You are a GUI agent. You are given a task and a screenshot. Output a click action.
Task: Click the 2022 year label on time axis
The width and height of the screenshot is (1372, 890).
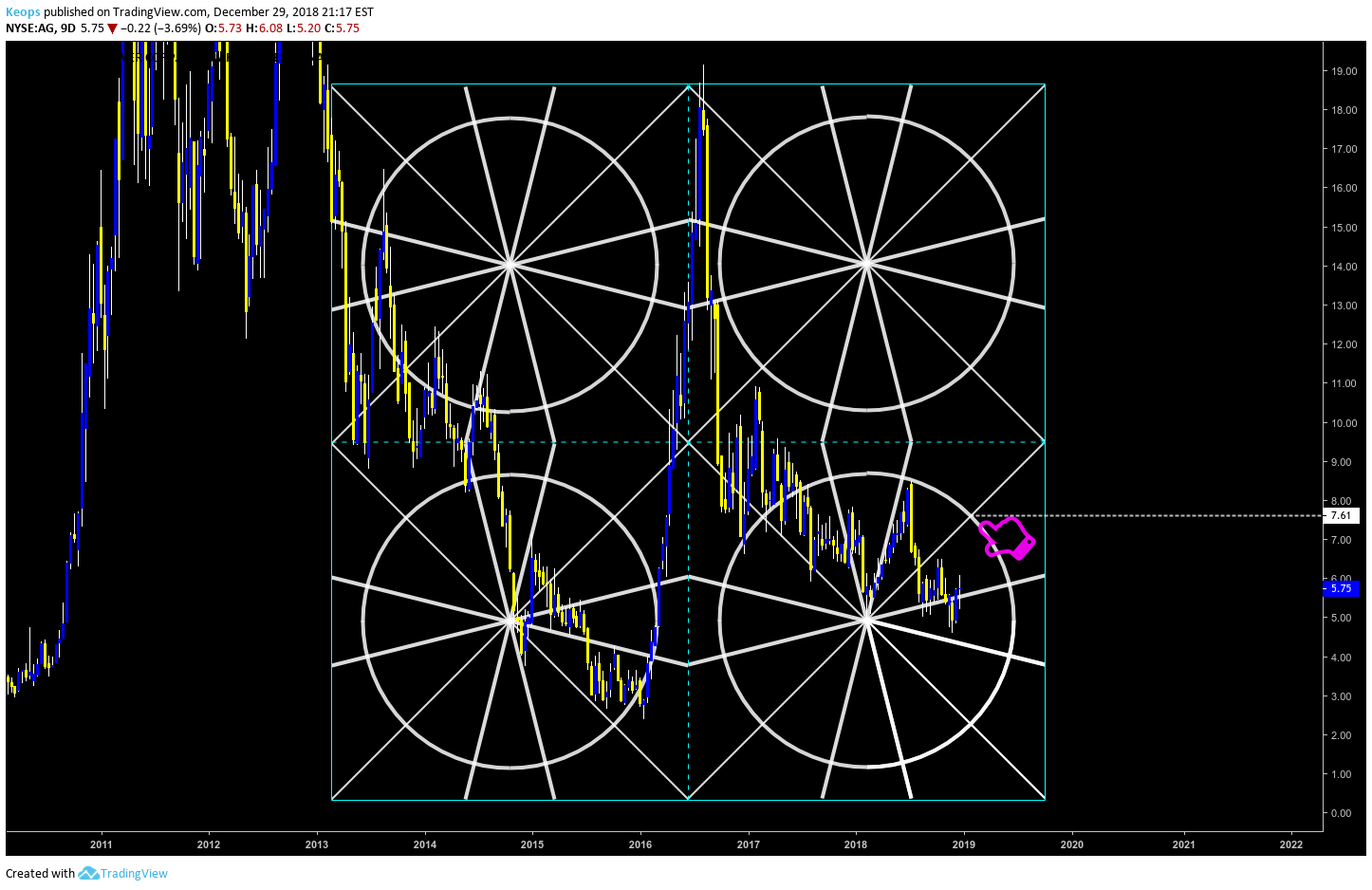pyautogui.click(x=1291, y=844)
